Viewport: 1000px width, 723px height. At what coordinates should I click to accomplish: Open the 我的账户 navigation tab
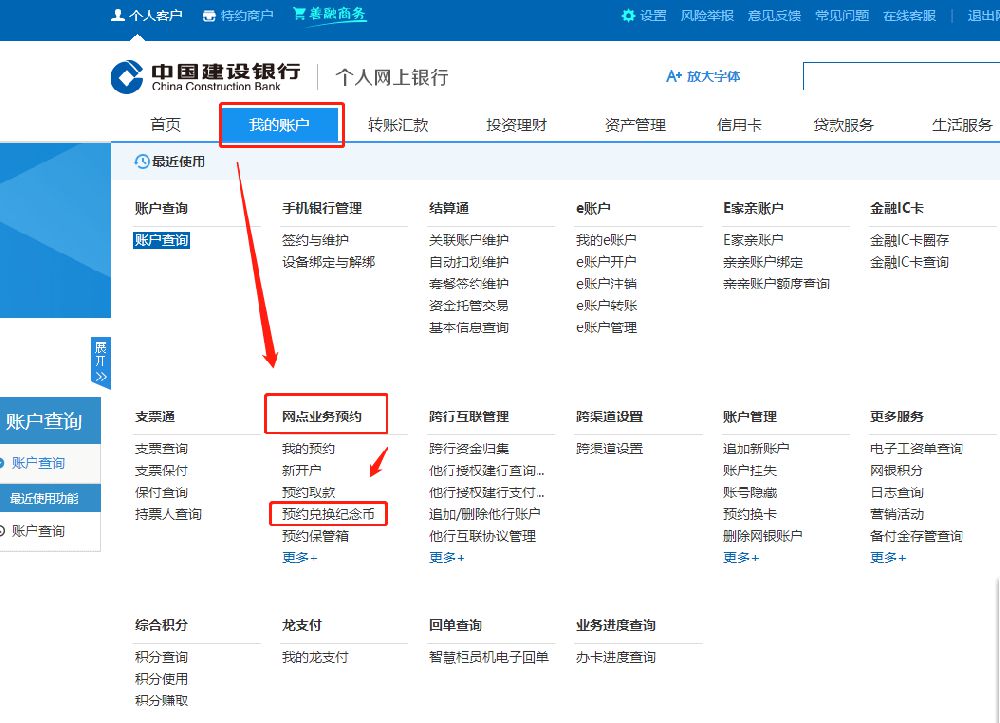[279, 124]
